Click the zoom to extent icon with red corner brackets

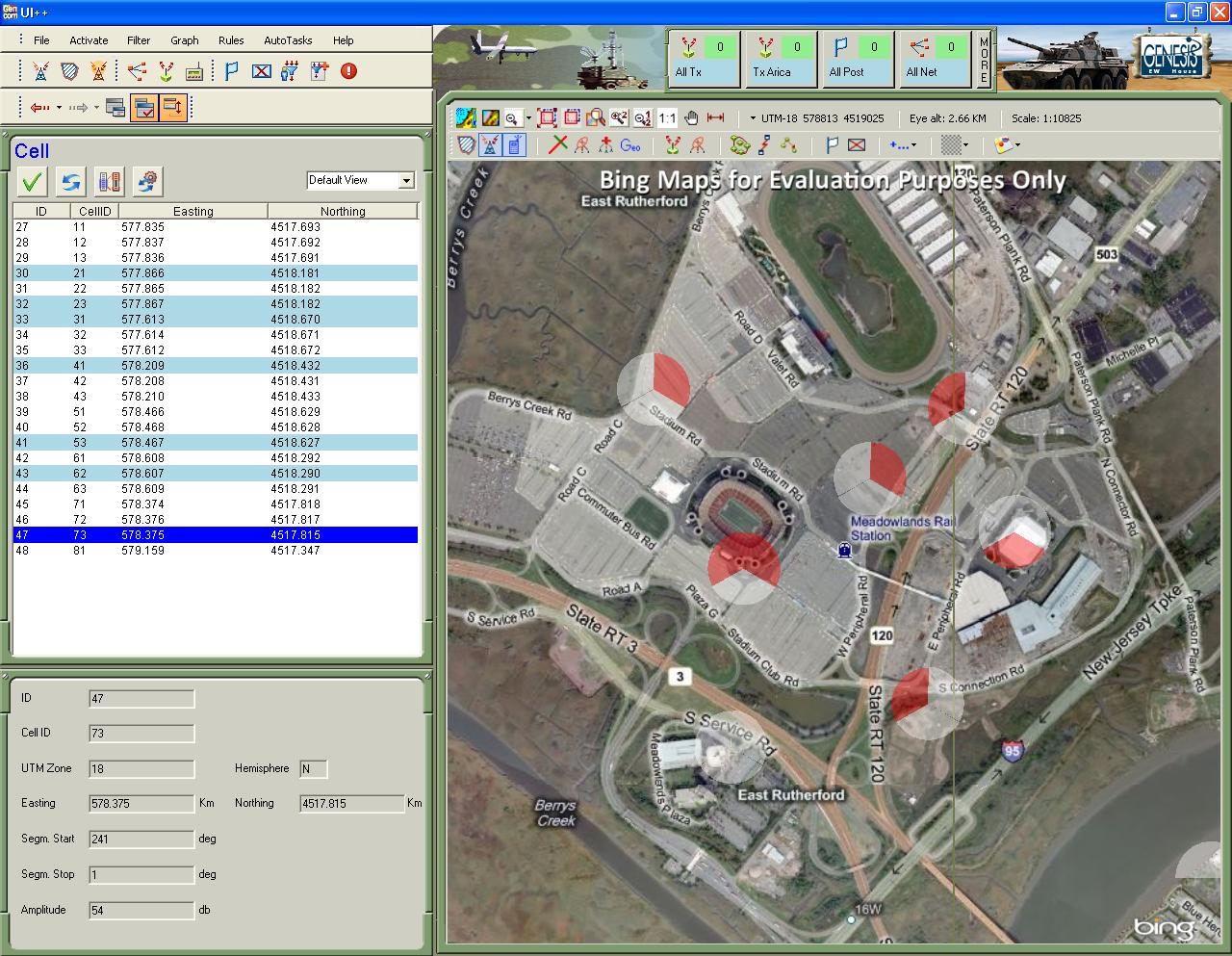click(547, 117)
